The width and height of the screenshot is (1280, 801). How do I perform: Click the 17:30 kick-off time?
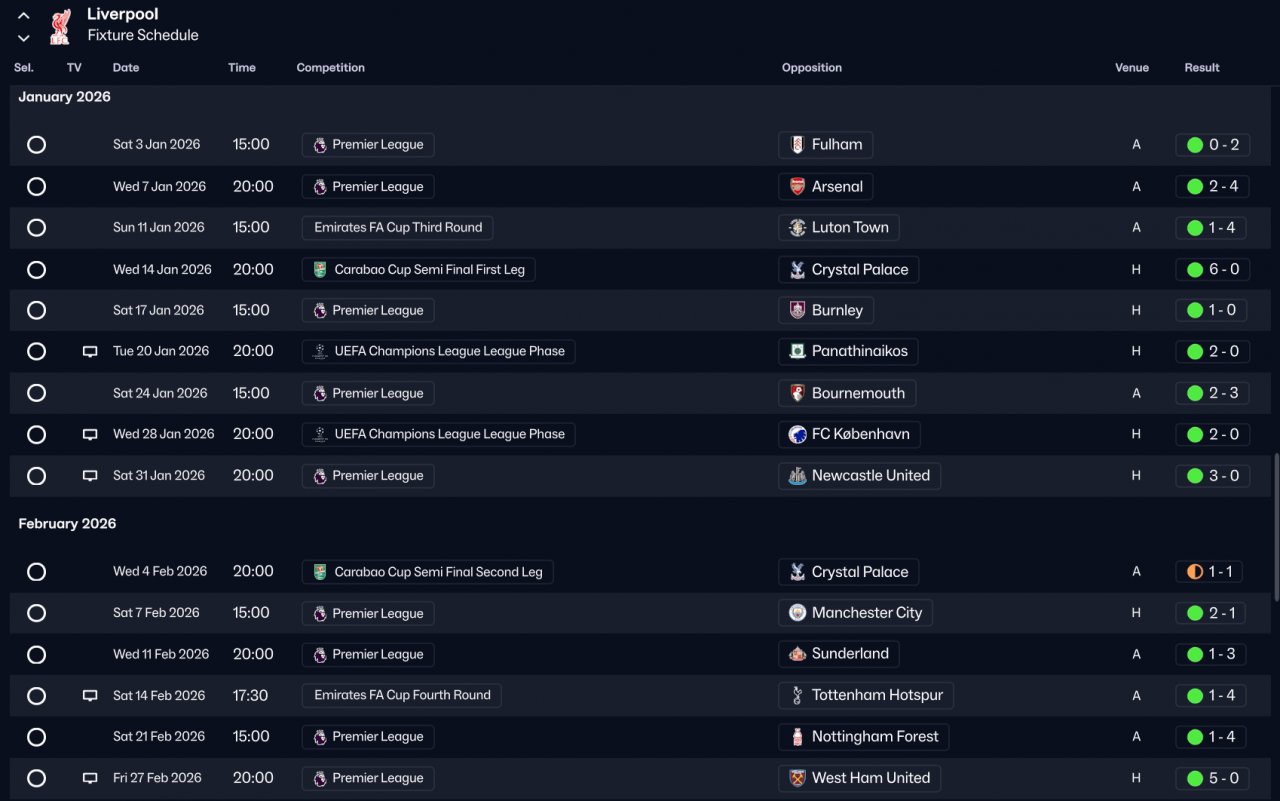click(250, 696)
